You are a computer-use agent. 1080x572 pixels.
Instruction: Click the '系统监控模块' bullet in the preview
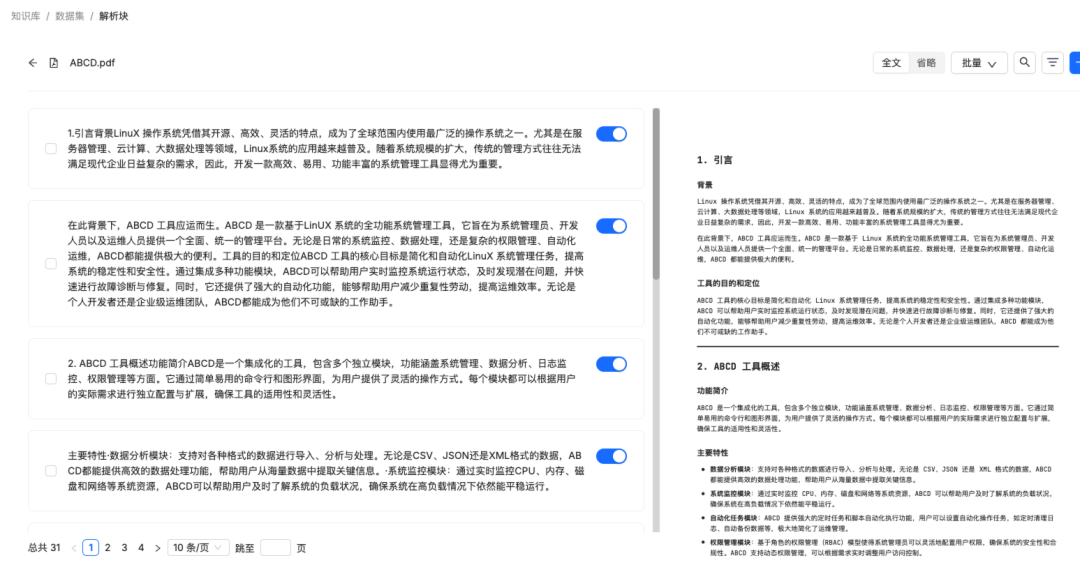coord(730,494)
